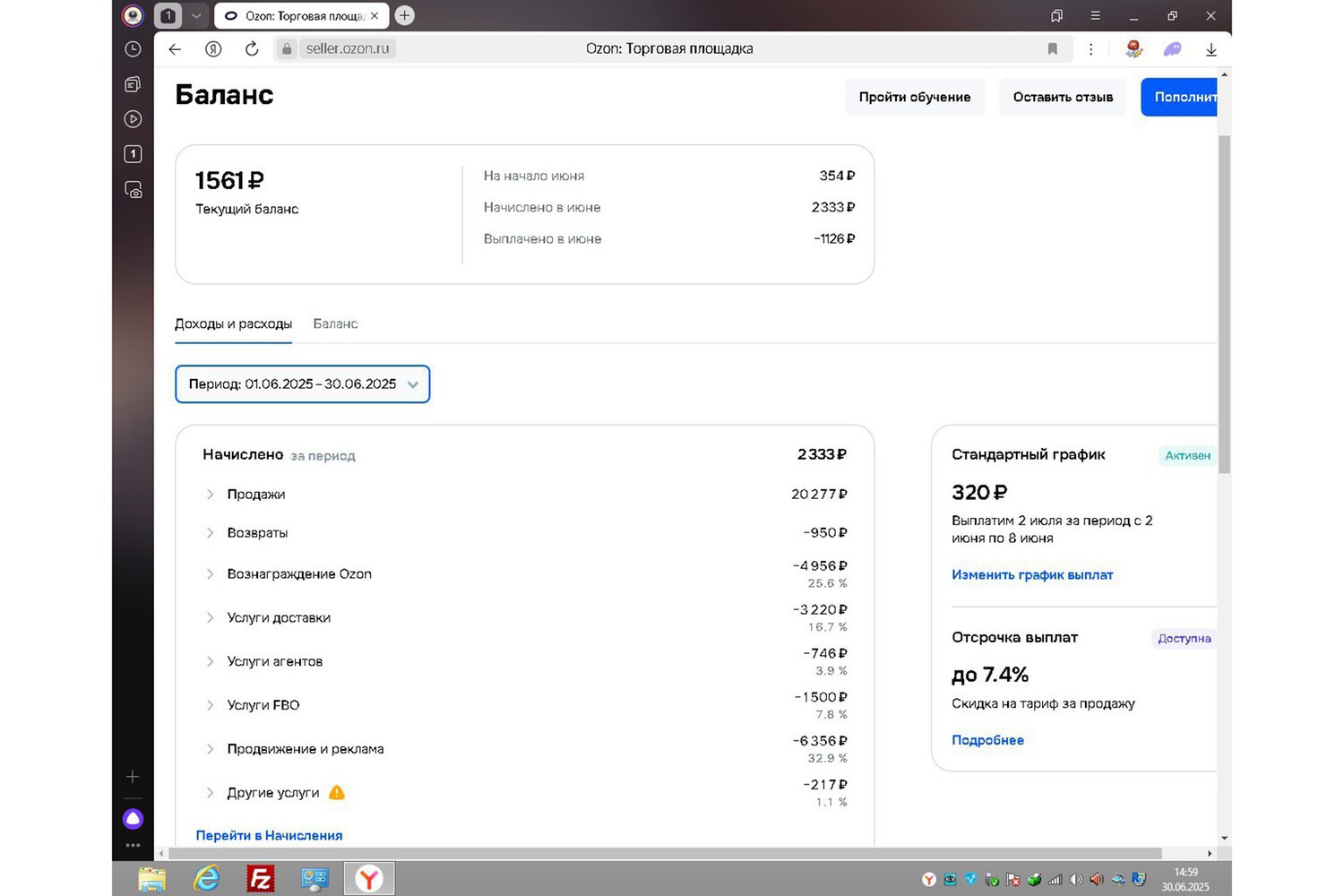Click the browser back arrow icon
This screenshot has height=896, width=1344.
coord(175,49)
